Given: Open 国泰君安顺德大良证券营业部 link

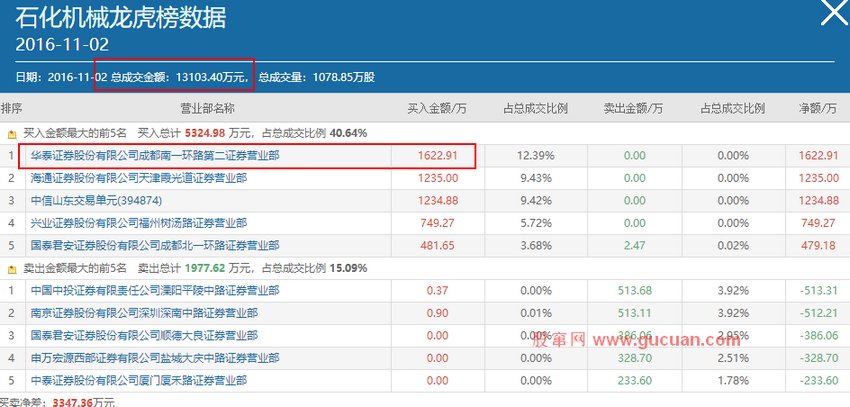Looking at the screenshot, I should [x=144, y=336].
